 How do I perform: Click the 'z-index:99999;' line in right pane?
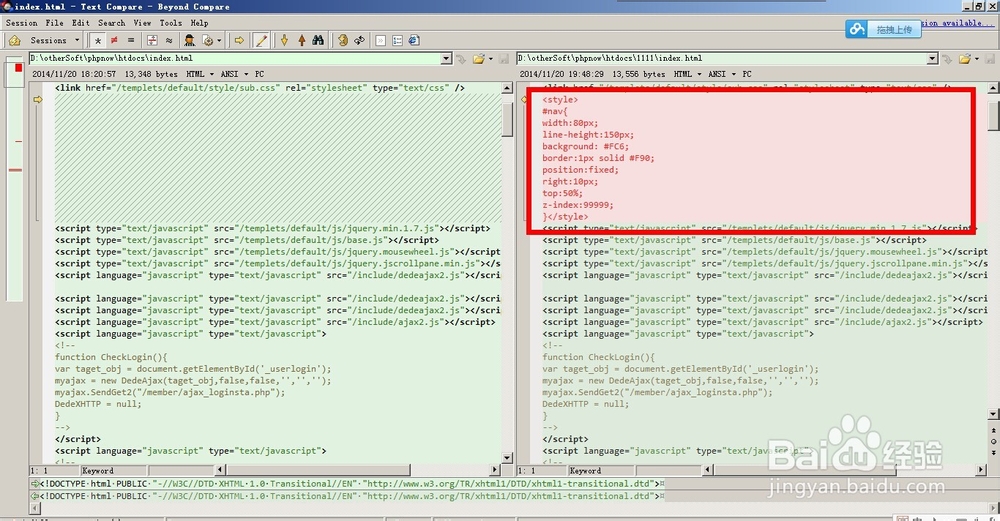pyautogui.click(x=577, y=205)
